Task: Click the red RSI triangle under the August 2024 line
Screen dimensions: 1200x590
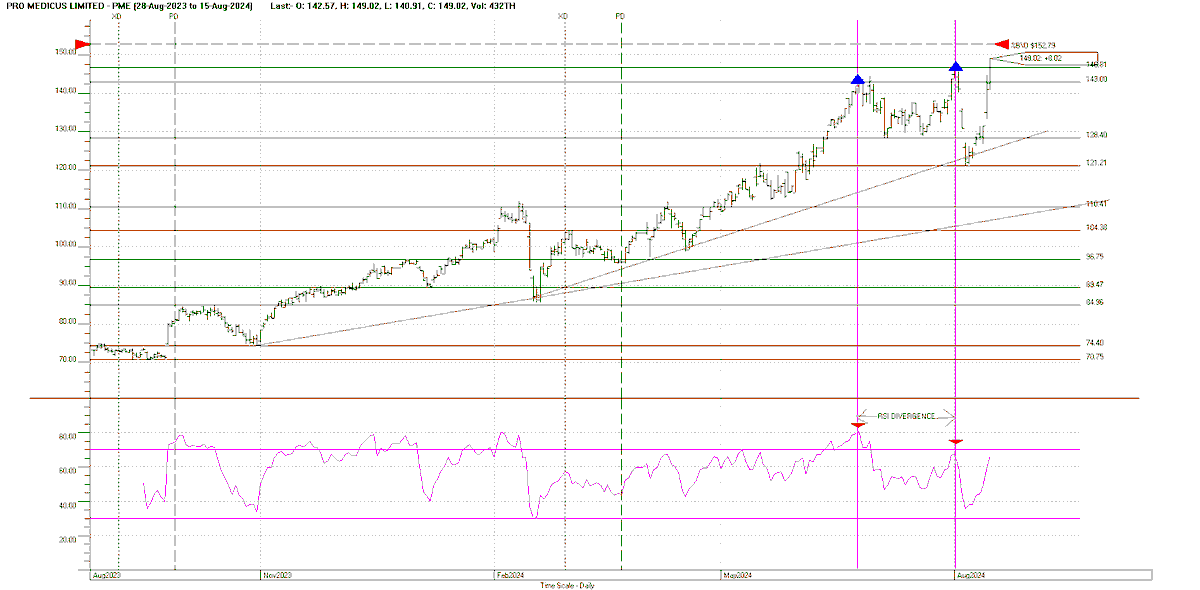Action: click(x=956, y=441)
